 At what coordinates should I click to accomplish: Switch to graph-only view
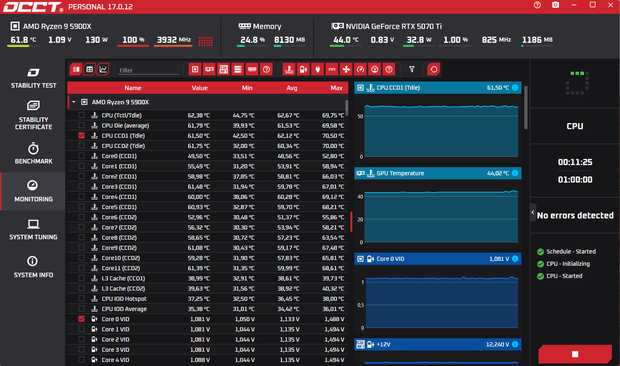pos(103,70)
